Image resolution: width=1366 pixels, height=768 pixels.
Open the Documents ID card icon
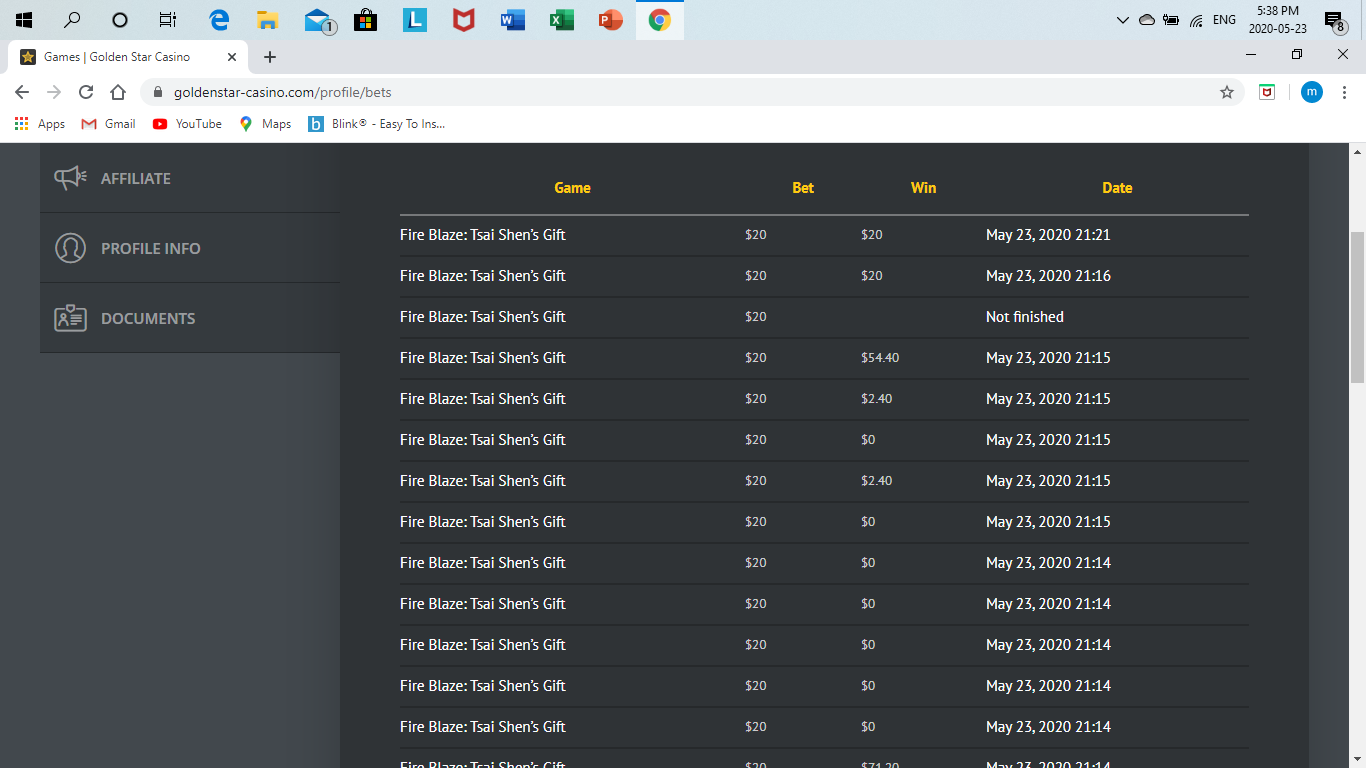click(x=70, y=318)
